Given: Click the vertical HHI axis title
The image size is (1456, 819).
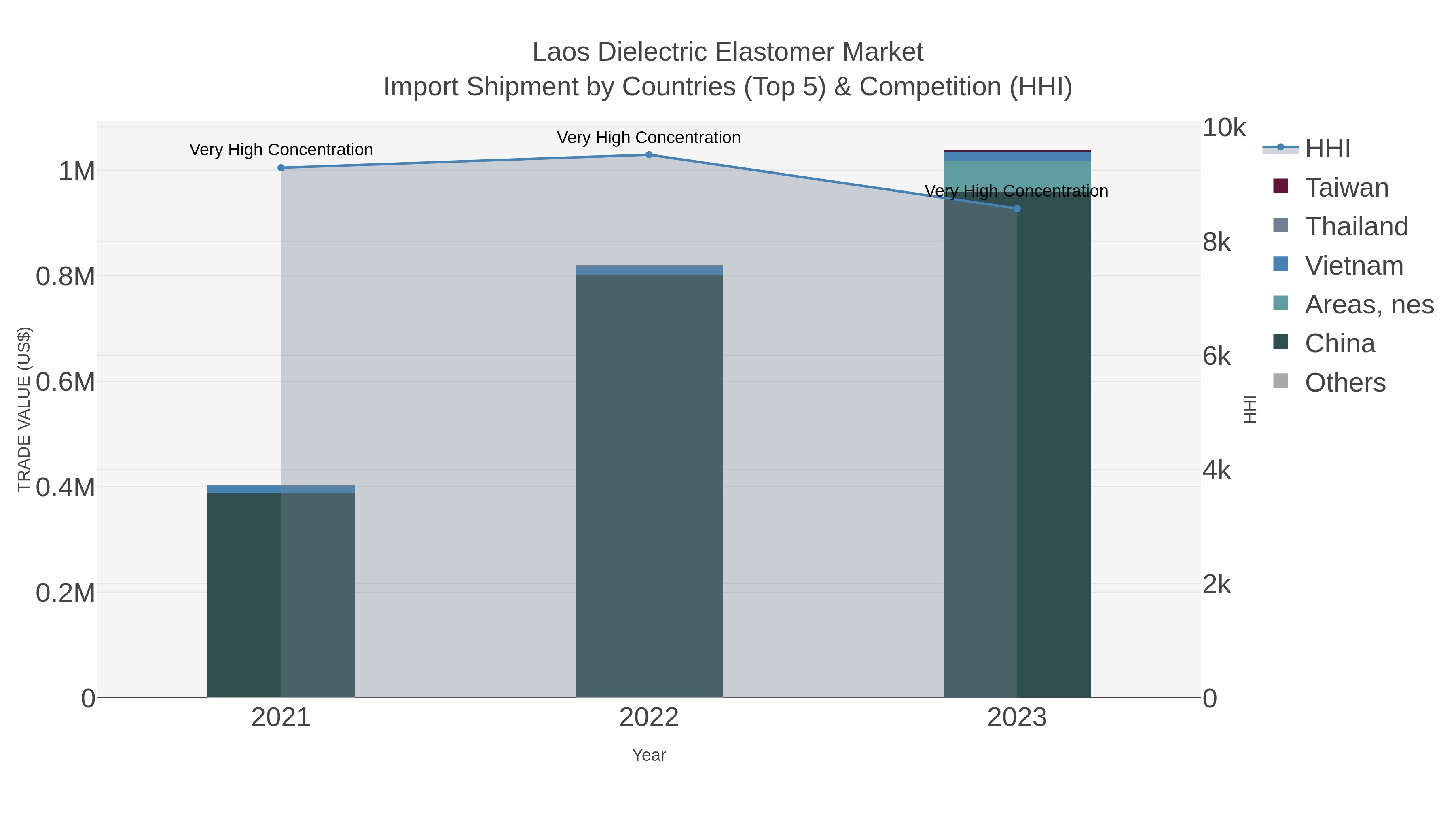Looking at the screenshot, I should point(1250,409).
